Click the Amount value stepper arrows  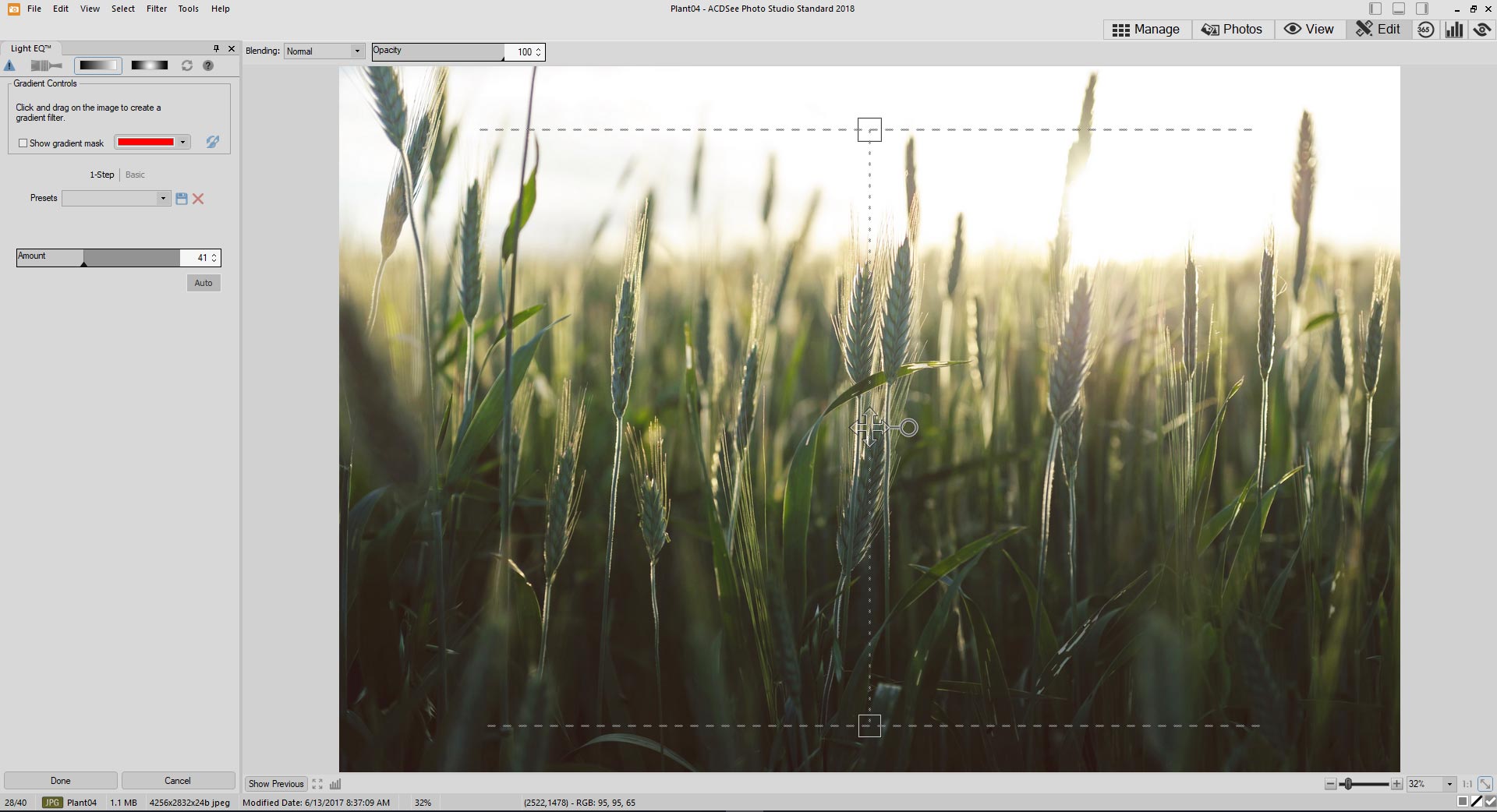click(x=214, y=257)
